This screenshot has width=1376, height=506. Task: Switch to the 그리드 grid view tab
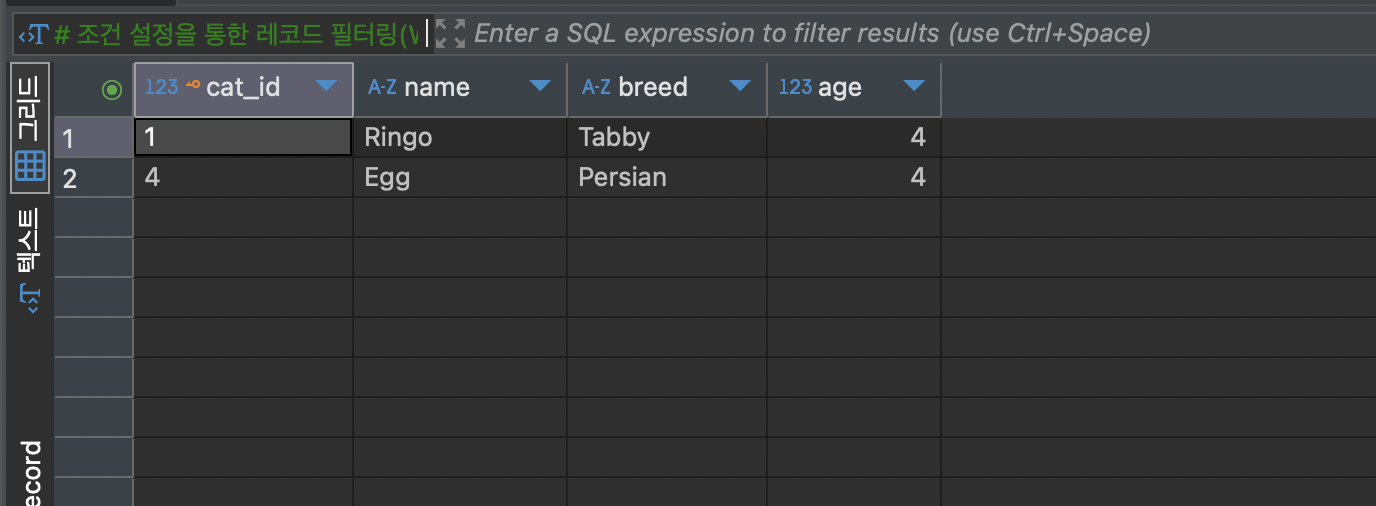pos(30,128)
